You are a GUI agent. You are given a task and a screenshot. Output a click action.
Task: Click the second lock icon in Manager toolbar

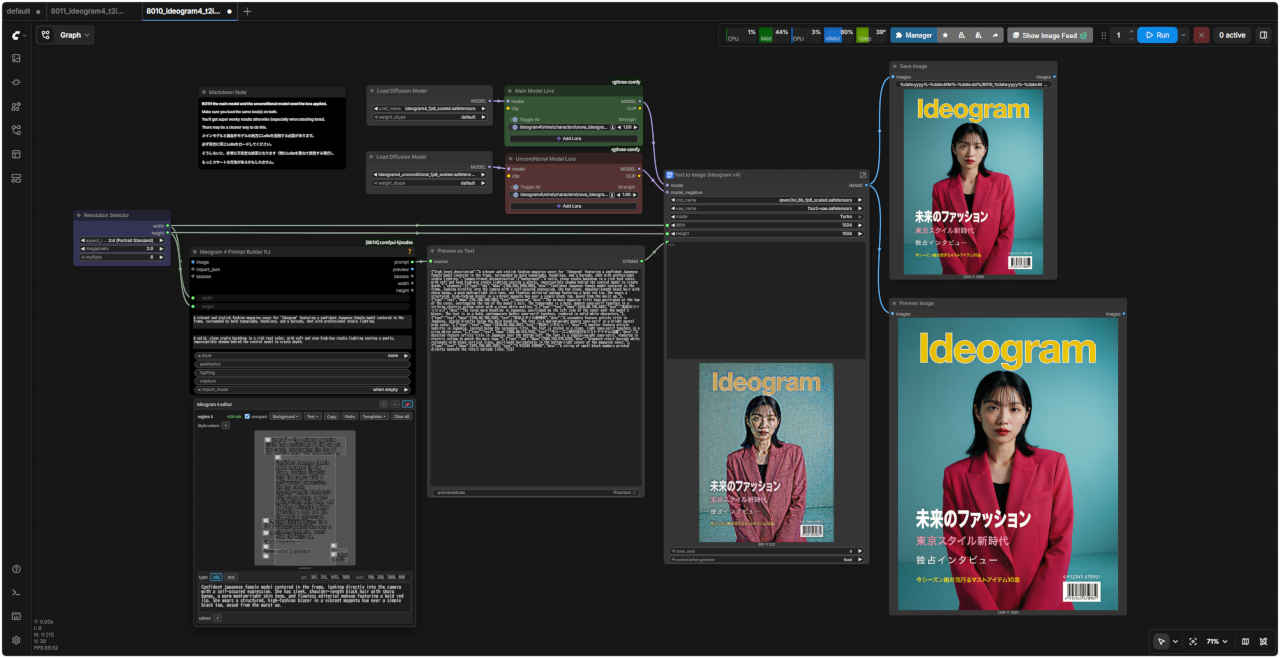click(x=979, y=35)
